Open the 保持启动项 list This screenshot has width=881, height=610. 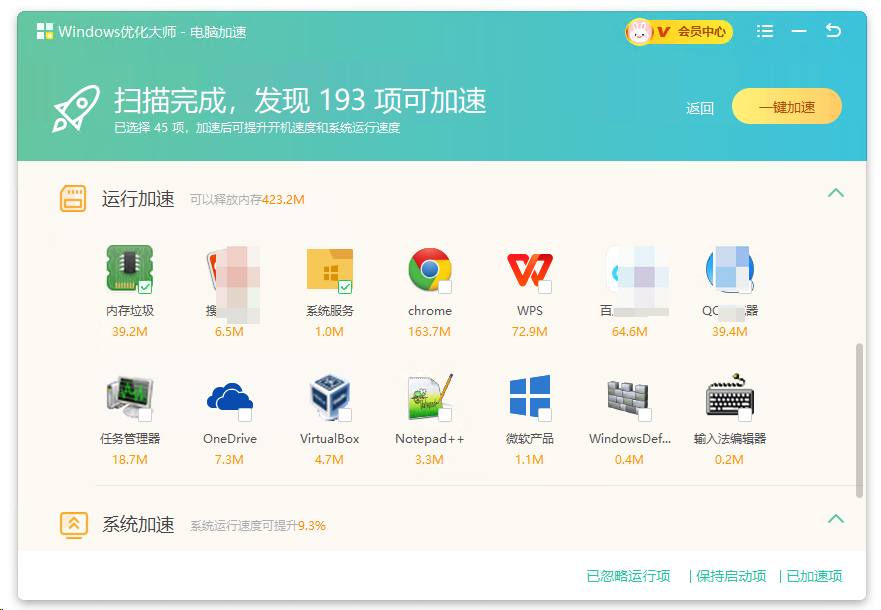[x=731, y=576]
